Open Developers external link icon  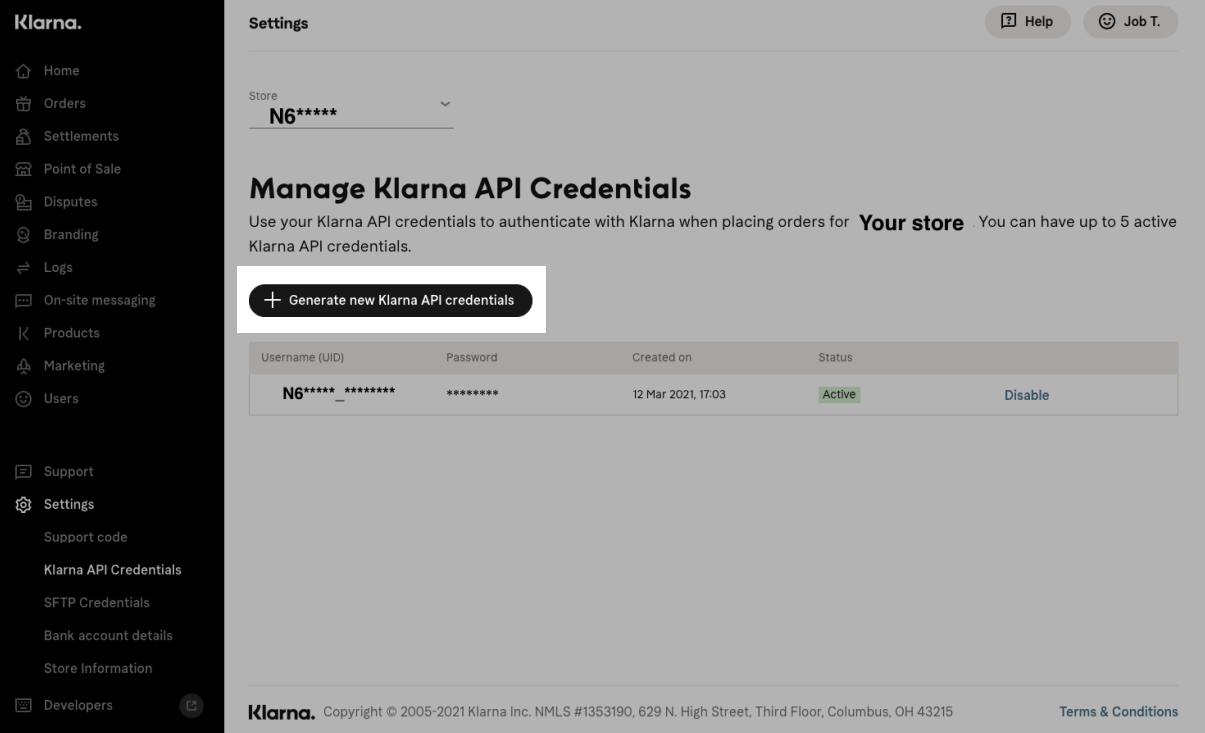[x=189, y=706]
